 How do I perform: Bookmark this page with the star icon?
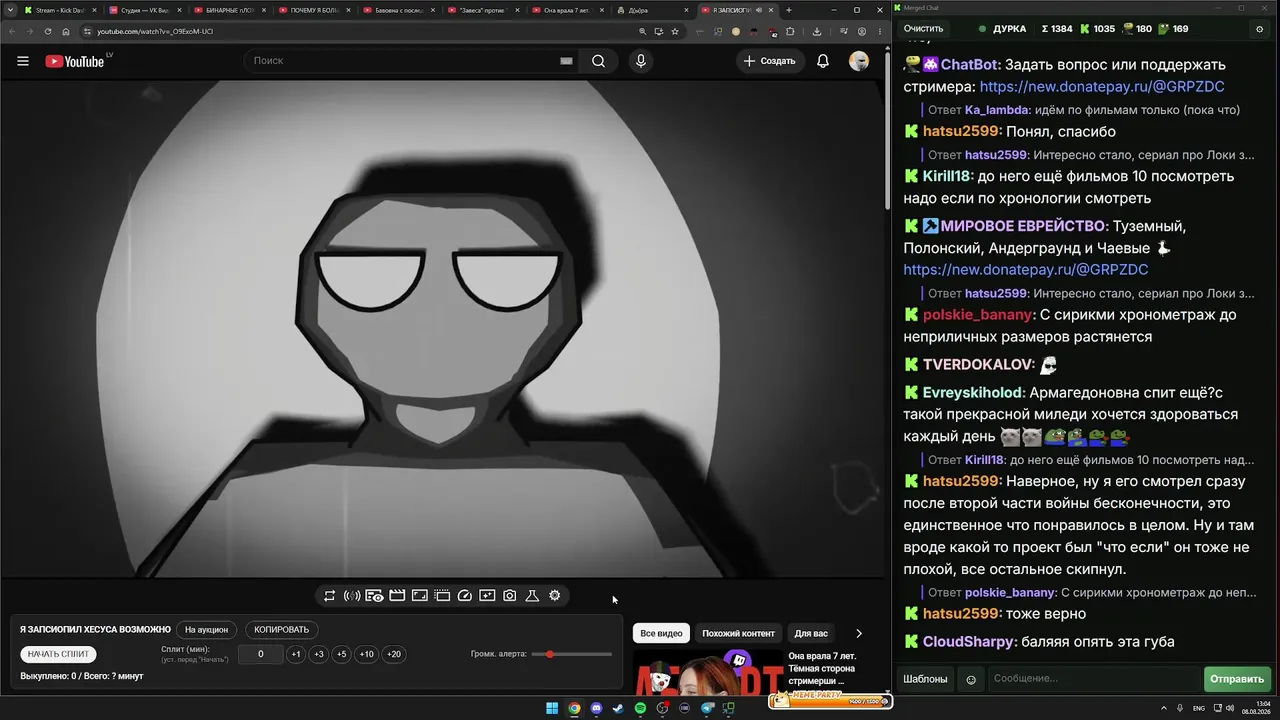pyautogui.click(x=677, y=31)
